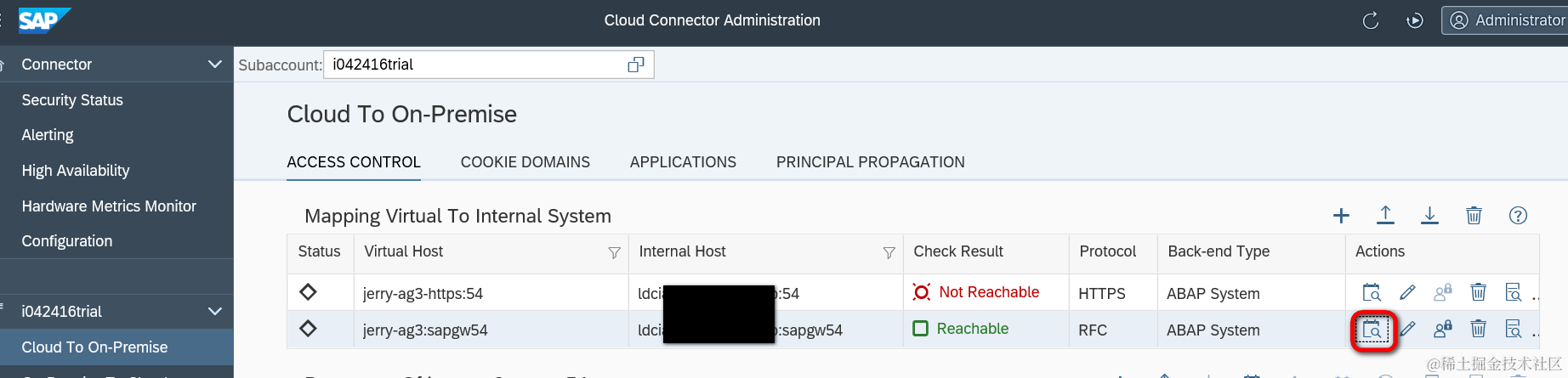The image size is (1568, 378).
Task: Open subaccount value help icon
Action: (x=635, y=65)
